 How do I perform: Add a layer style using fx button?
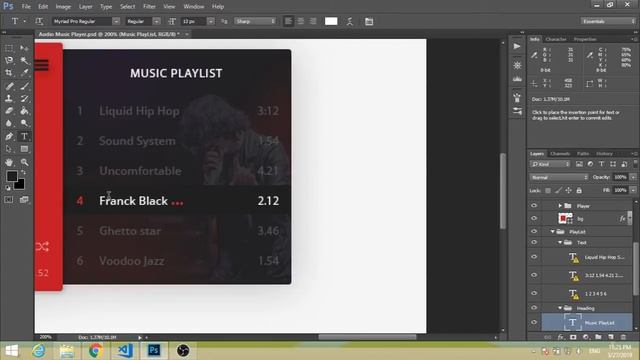(x=561, y=337)
